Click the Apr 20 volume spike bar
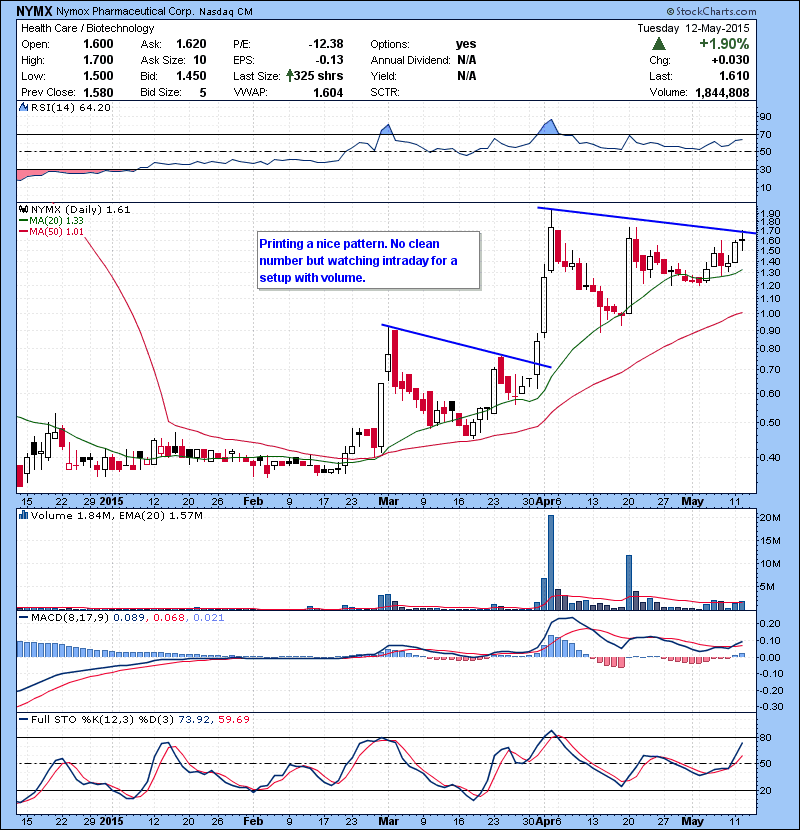The image size is (800, 830). click(629, 582)
